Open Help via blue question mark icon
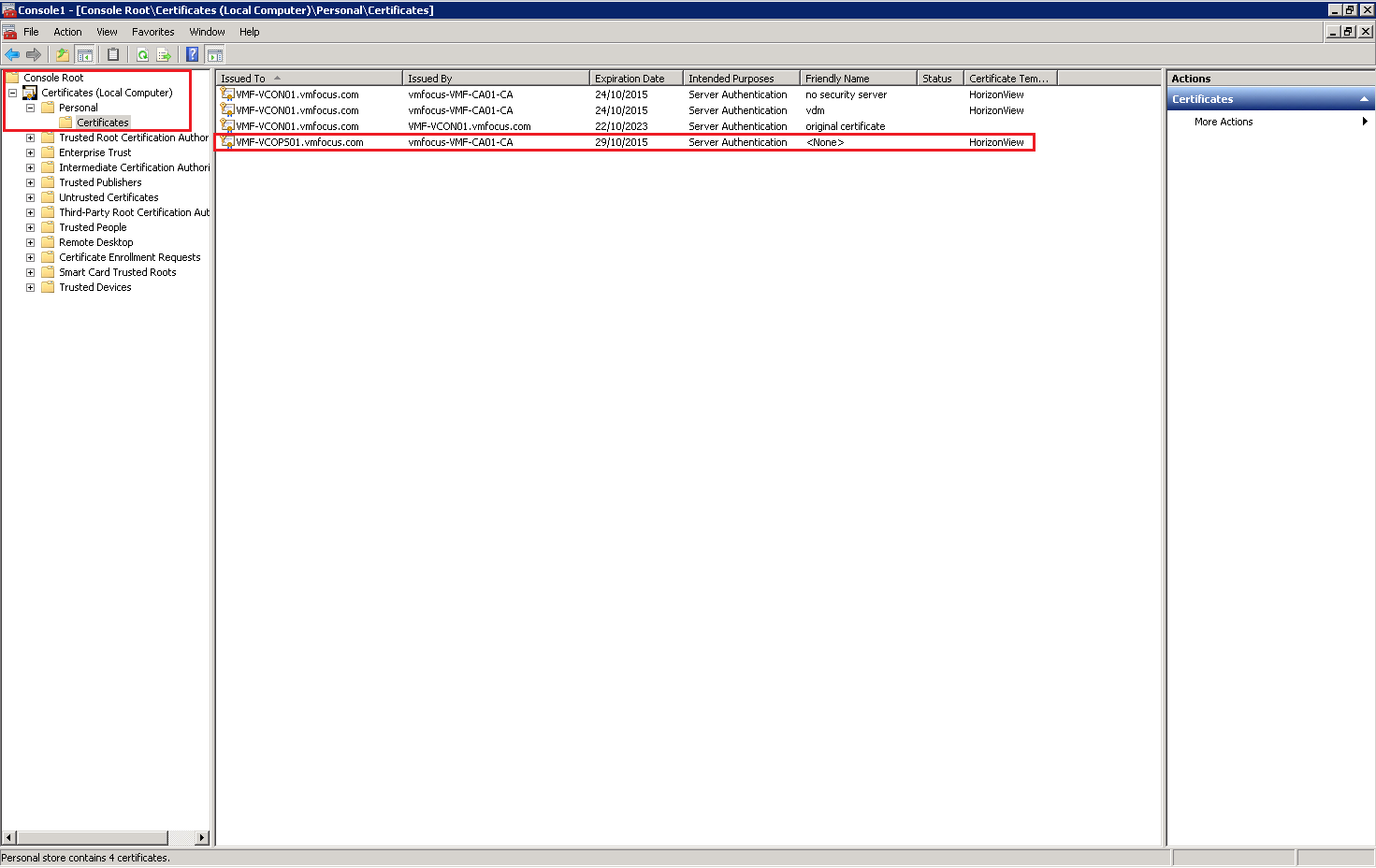 pyautogui.click(x=192, y=55)
